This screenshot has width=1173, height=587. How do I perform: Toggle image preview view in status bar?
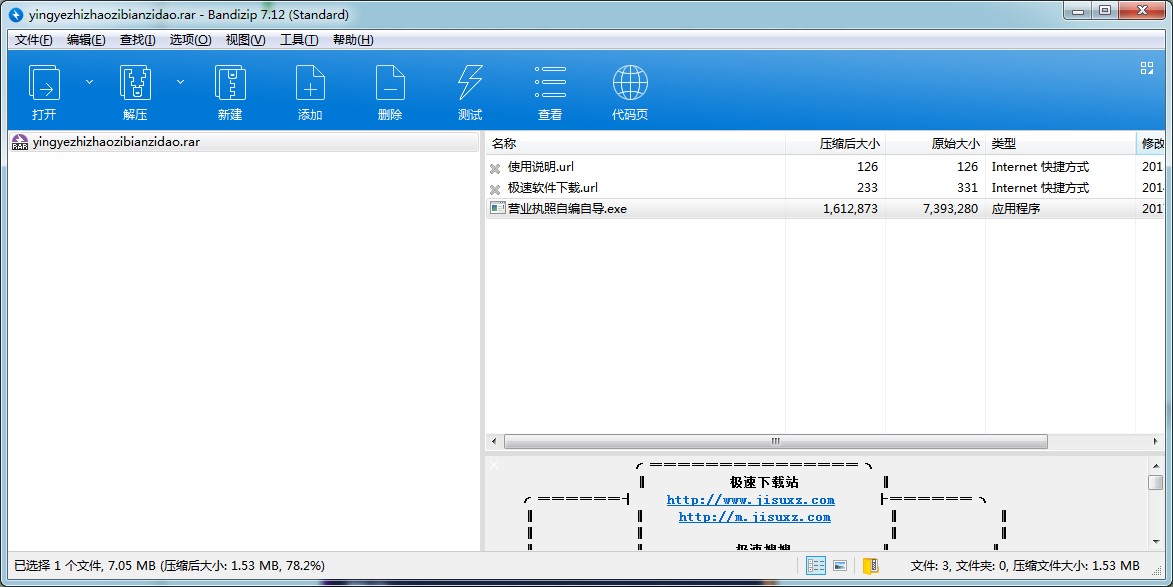point(840,566)
